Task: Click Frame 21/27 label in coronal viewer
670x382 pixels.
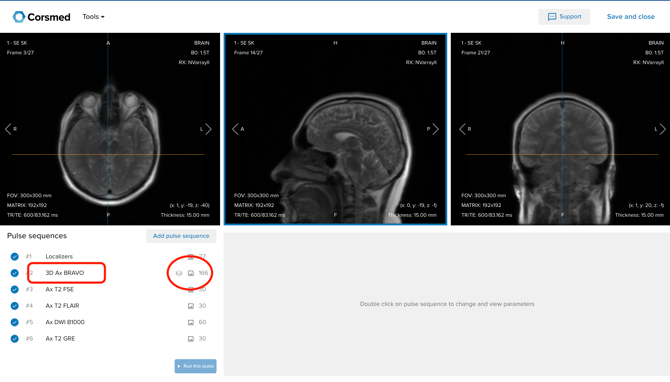Action: (x=476, y=53)
